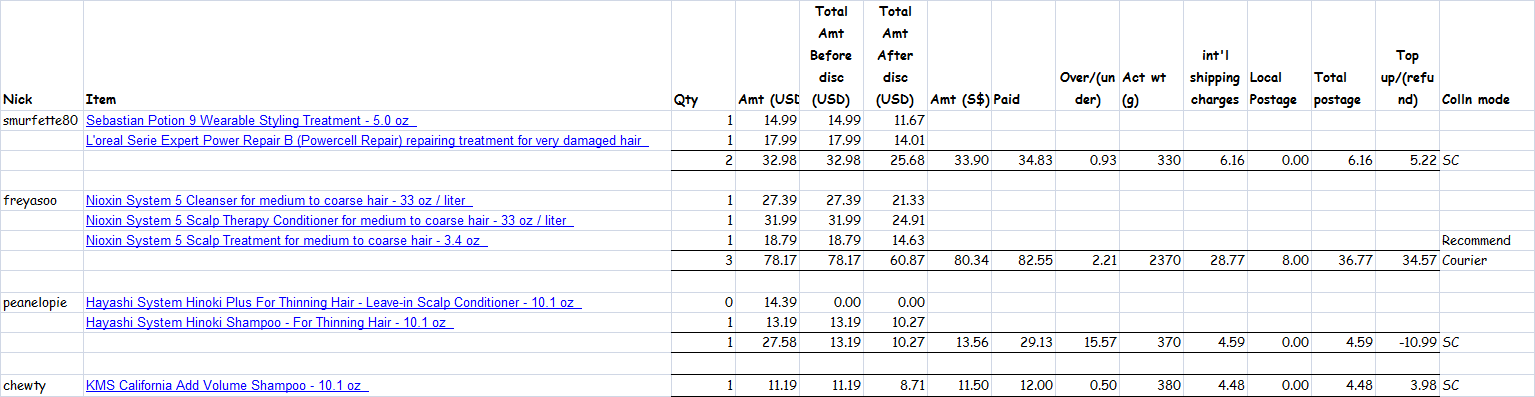
Task: Open L'oreal Serie Expert Power Repair B link
Action: [367, 140]
